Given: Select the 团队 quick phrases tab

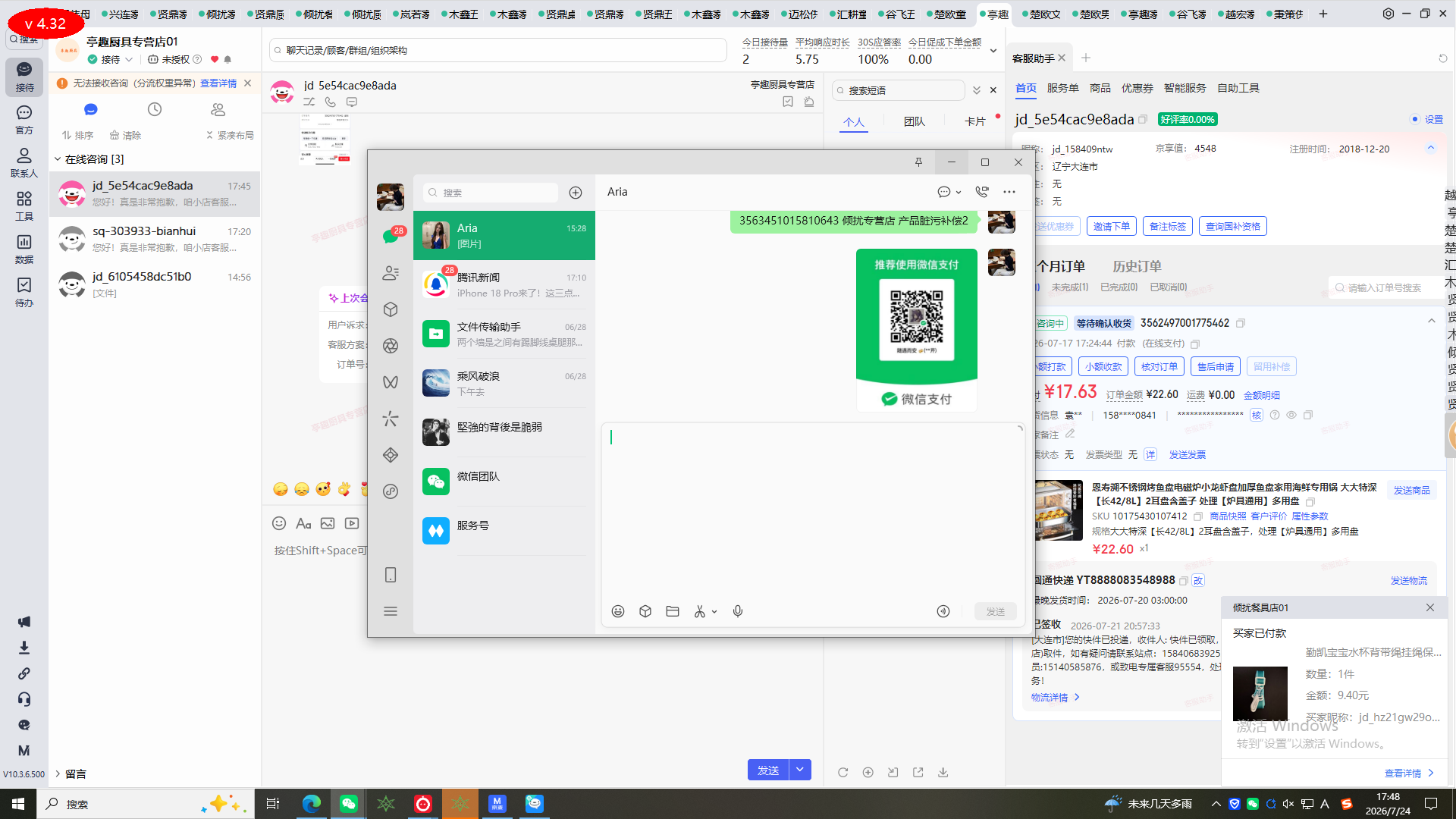Looking at the screenshot, I should [914, 121].
